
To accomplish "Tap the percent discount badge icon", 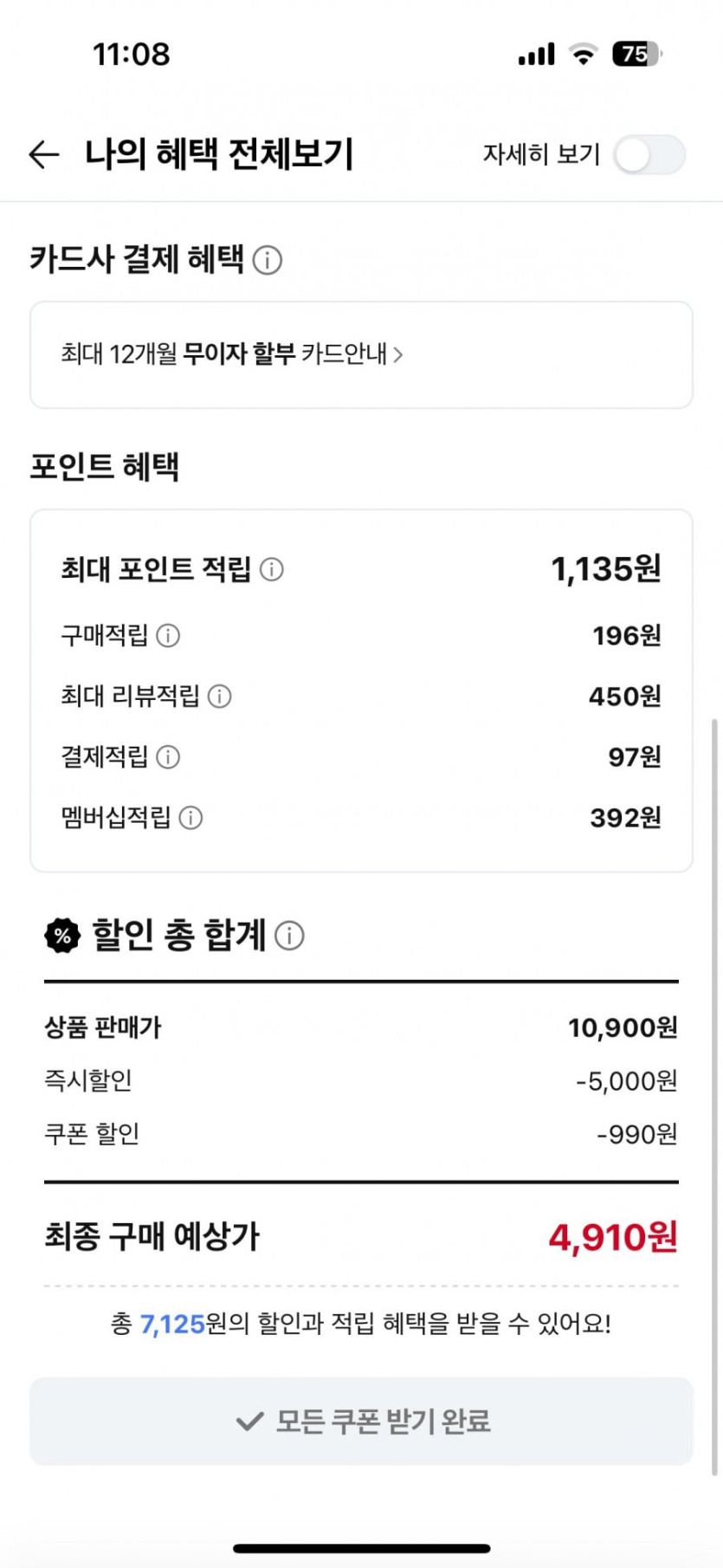I will pos(62,936).
